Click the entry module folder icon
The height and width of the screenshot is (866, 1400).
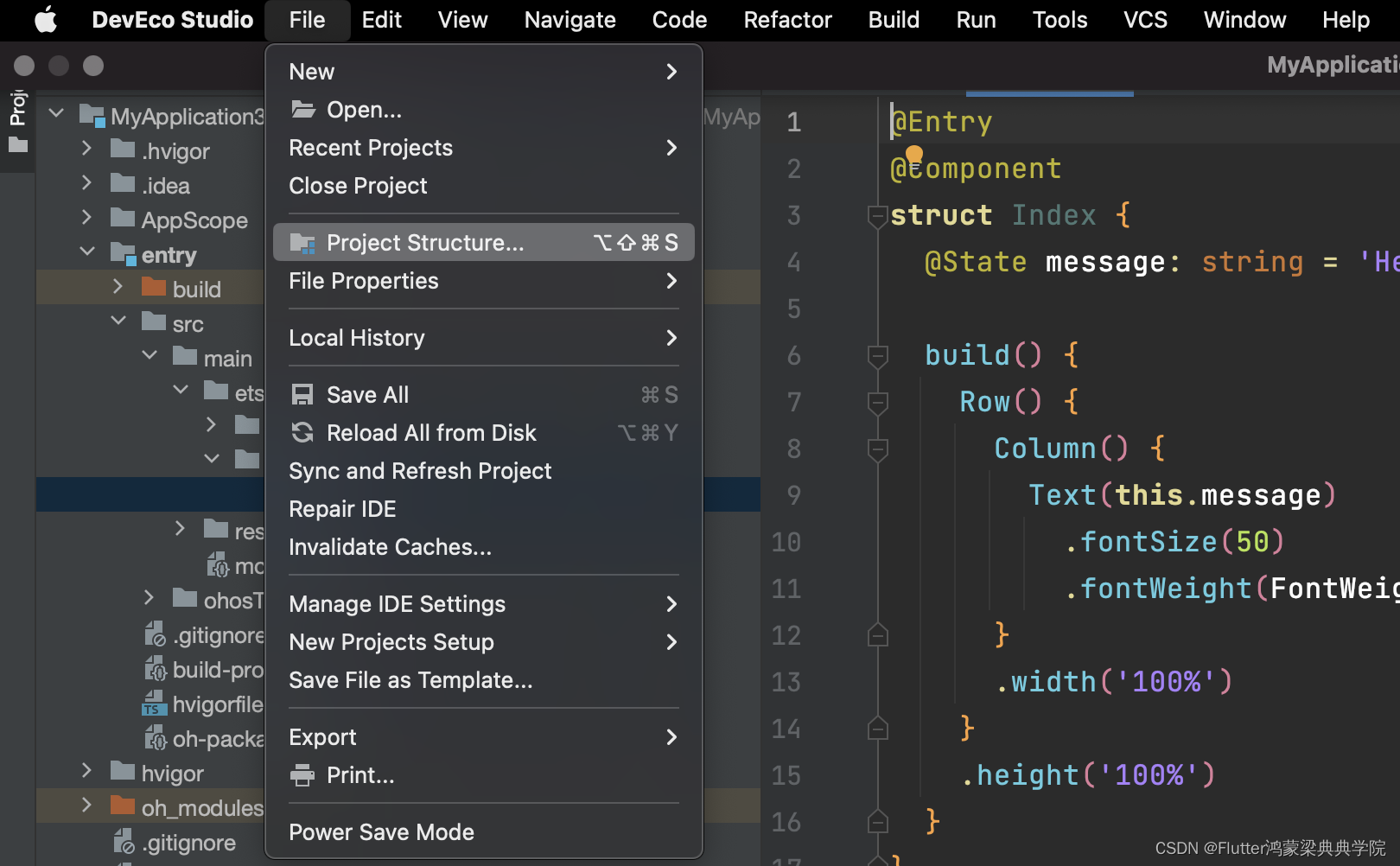click(123, 254)
